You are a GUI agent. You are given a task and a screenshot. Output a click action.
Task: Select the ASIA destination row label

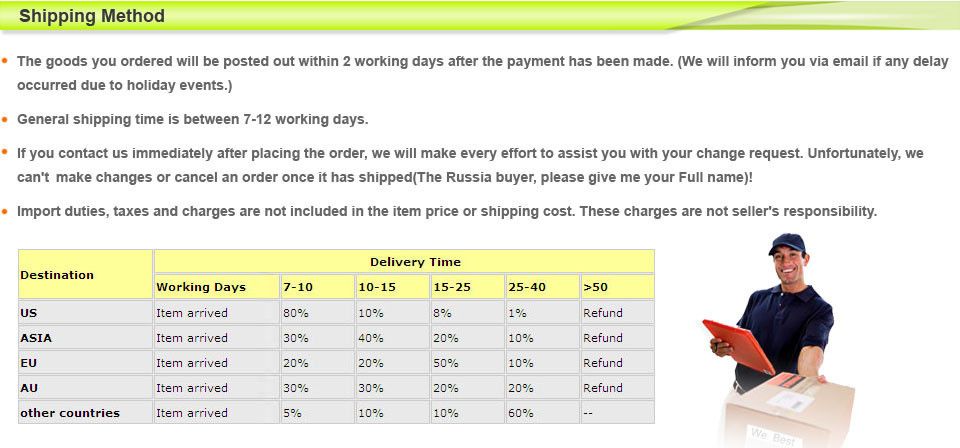pyautogui.click(x=85, y=337)
